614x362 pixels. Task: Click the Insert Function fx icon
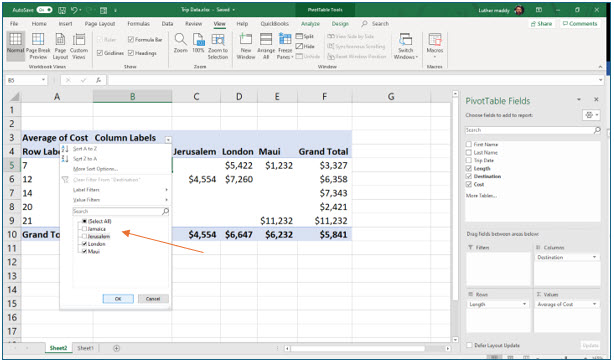(98, 80)
